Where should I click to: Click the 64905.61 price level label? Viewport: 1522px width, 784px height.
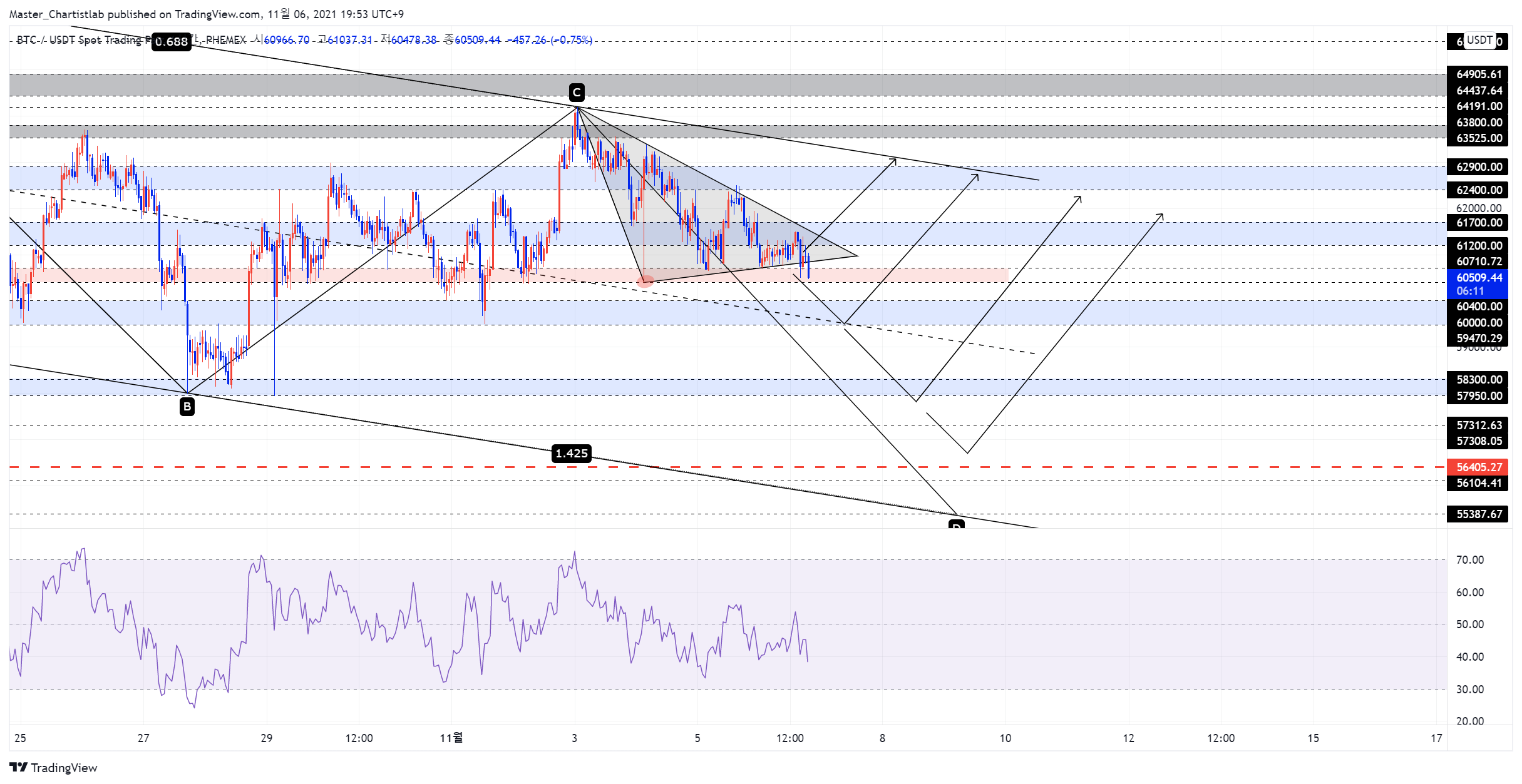click(1479, 74)
